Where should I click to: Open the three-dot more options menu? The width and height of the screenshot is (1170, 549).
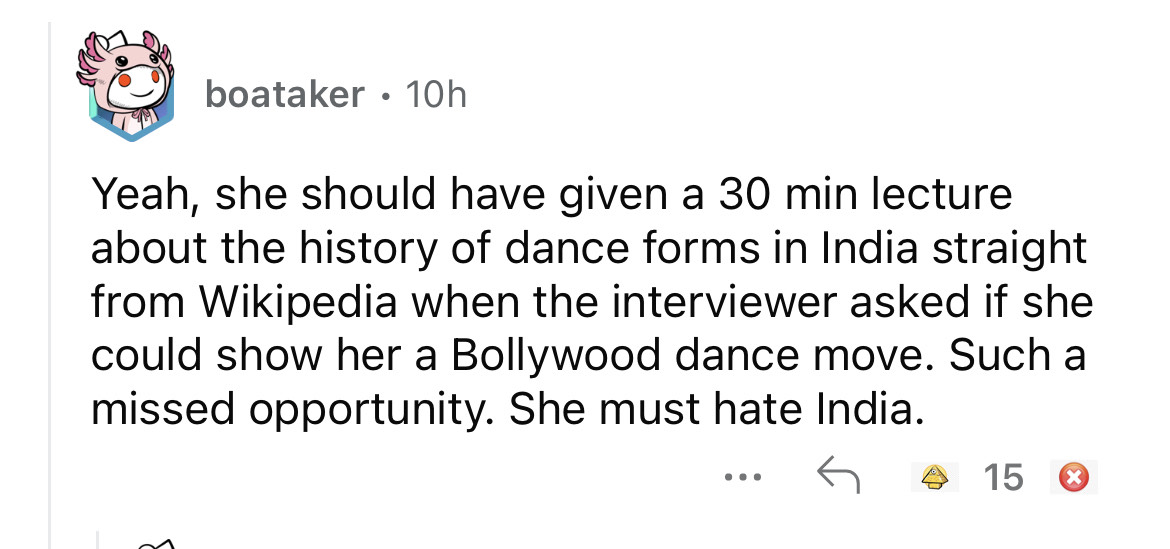pyautogui.click(x=745, y=477)
